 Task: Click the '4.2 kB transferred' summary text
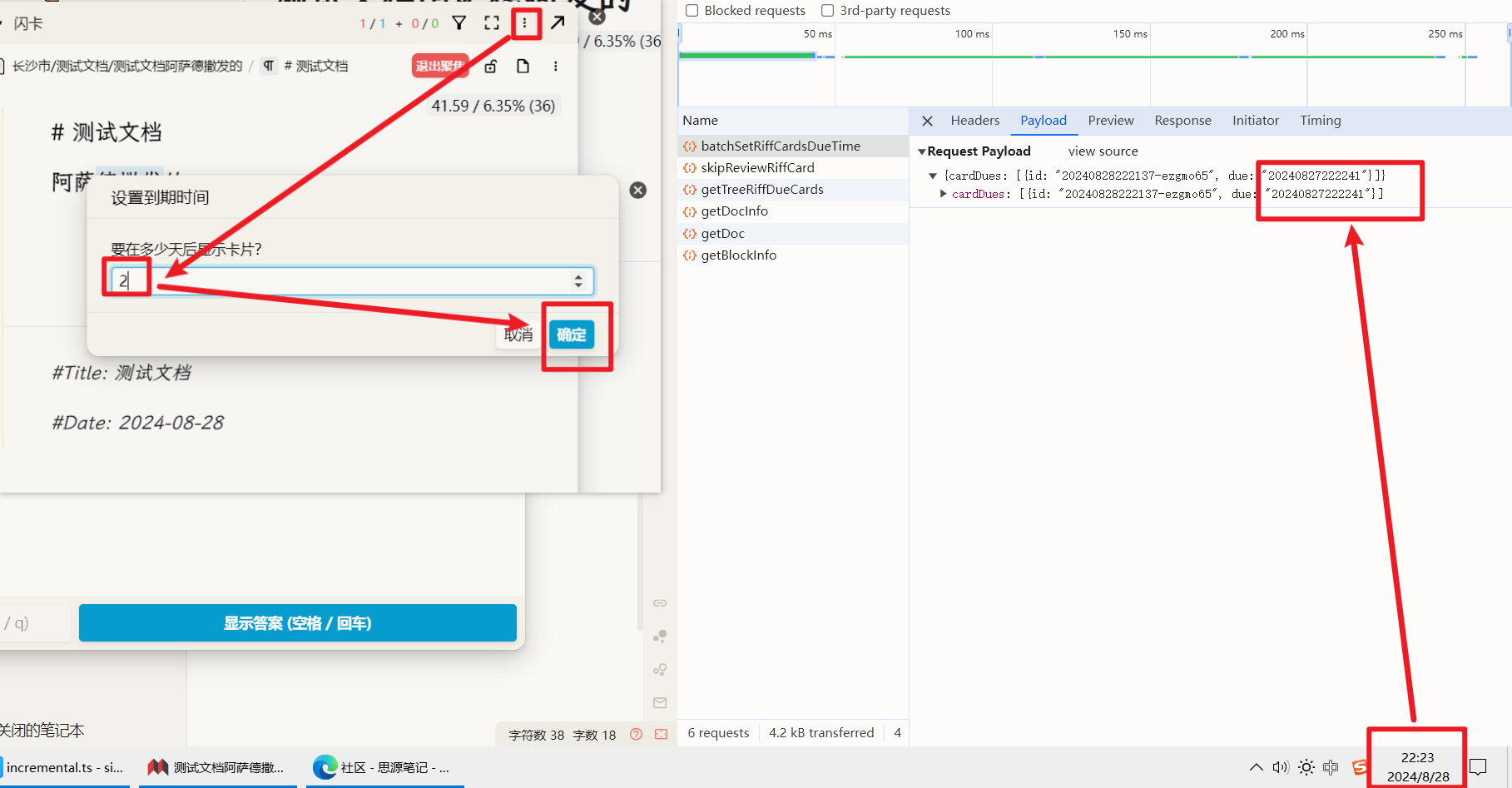821,733
